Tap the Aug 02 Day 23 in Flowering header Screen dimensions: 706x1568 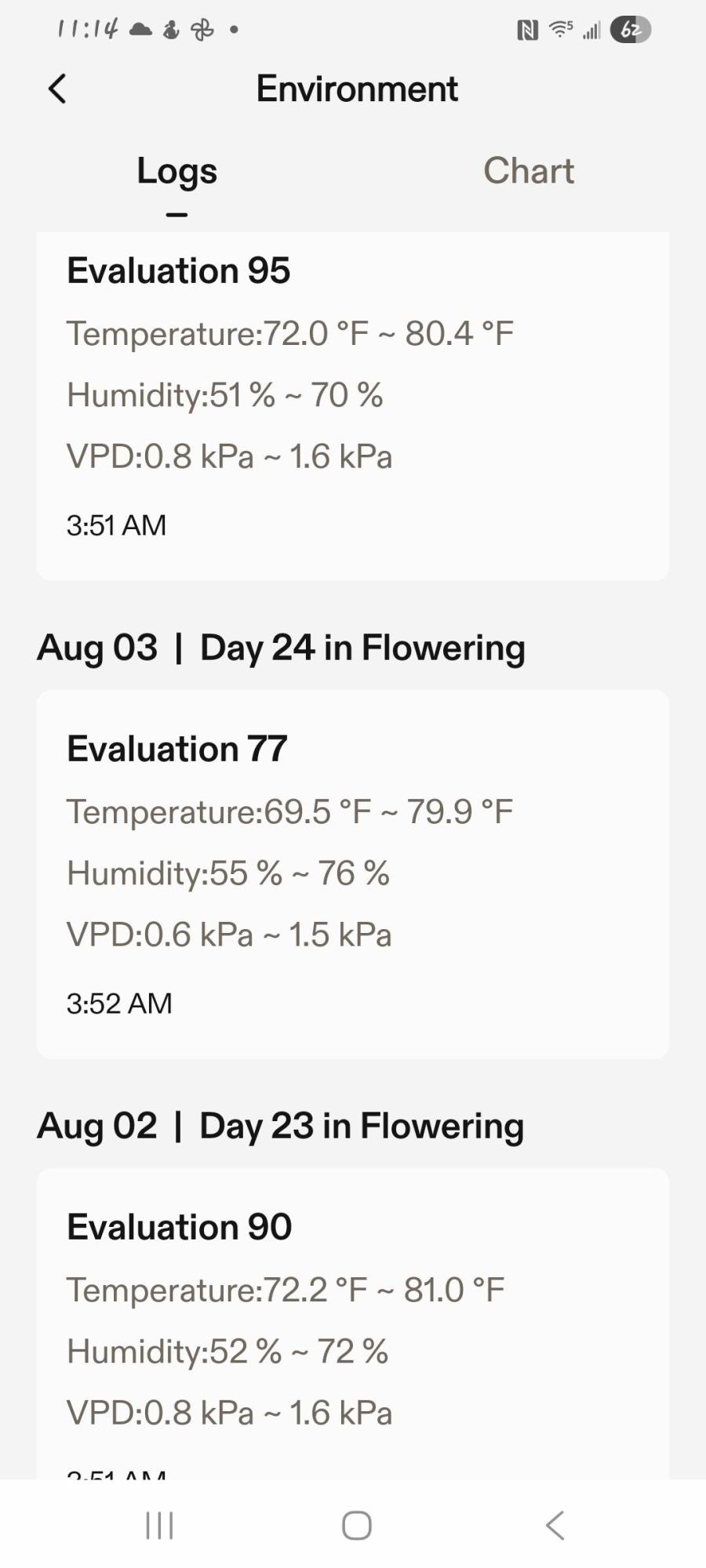pos(280,1127)
